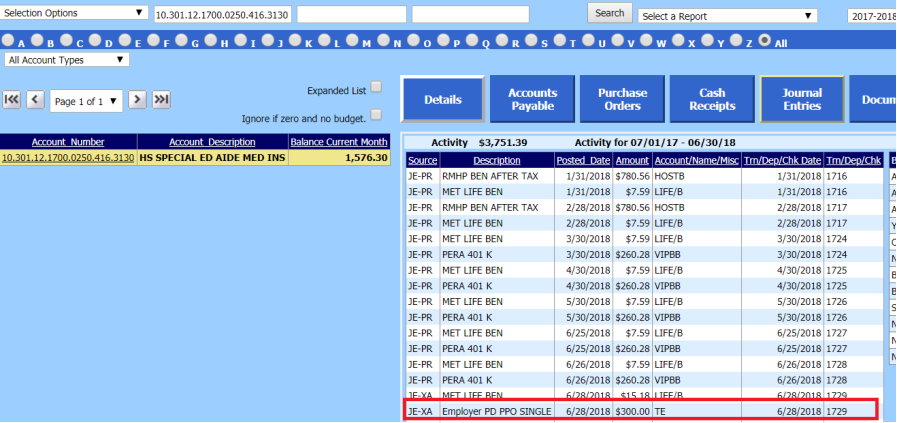Sort by Posted Date column header

click(x=584, y=160)
